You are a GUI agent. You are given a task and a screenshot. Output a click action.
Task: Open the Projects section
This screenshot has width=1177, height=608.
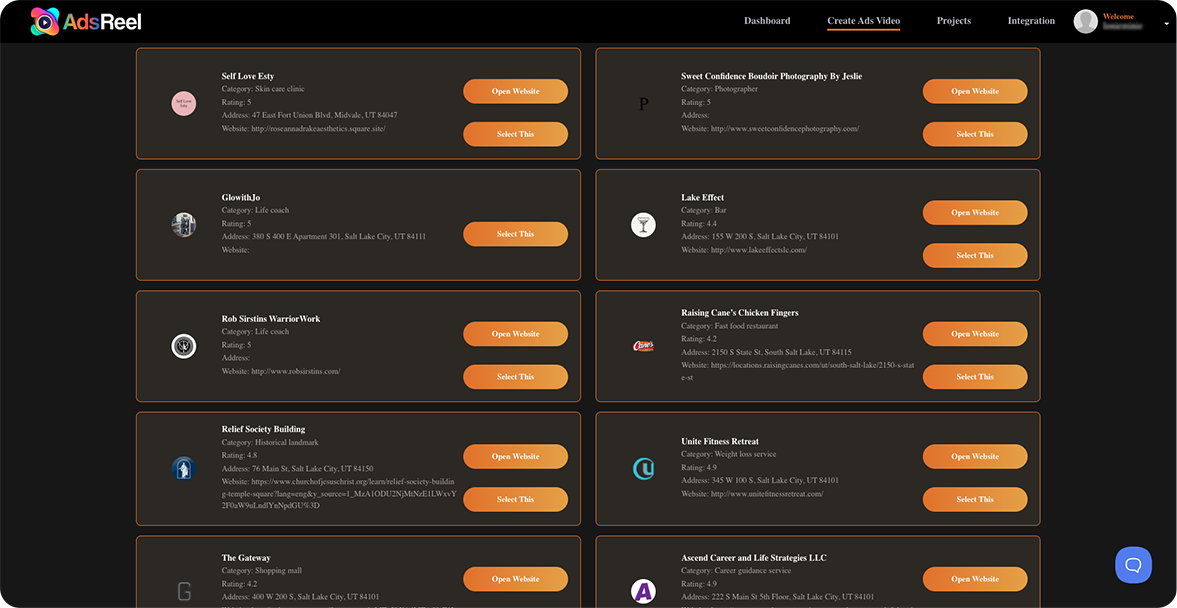(x=953, y=20)
